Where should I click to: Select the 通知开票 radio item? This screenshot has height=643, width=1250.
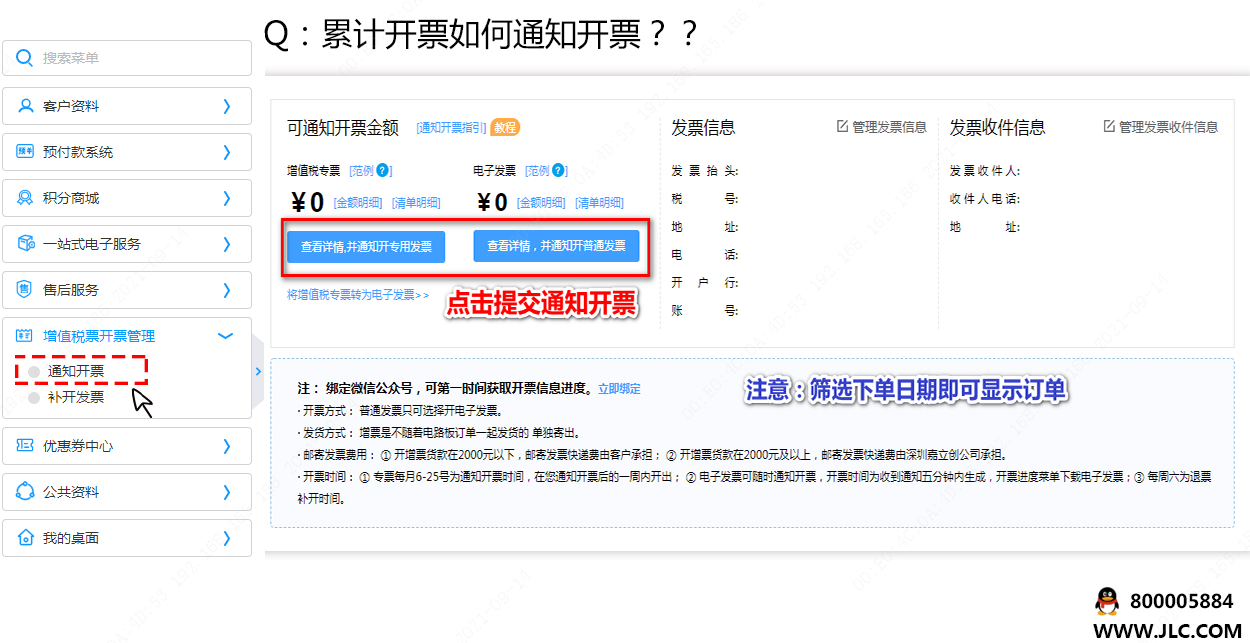click(x=35, y=371)
